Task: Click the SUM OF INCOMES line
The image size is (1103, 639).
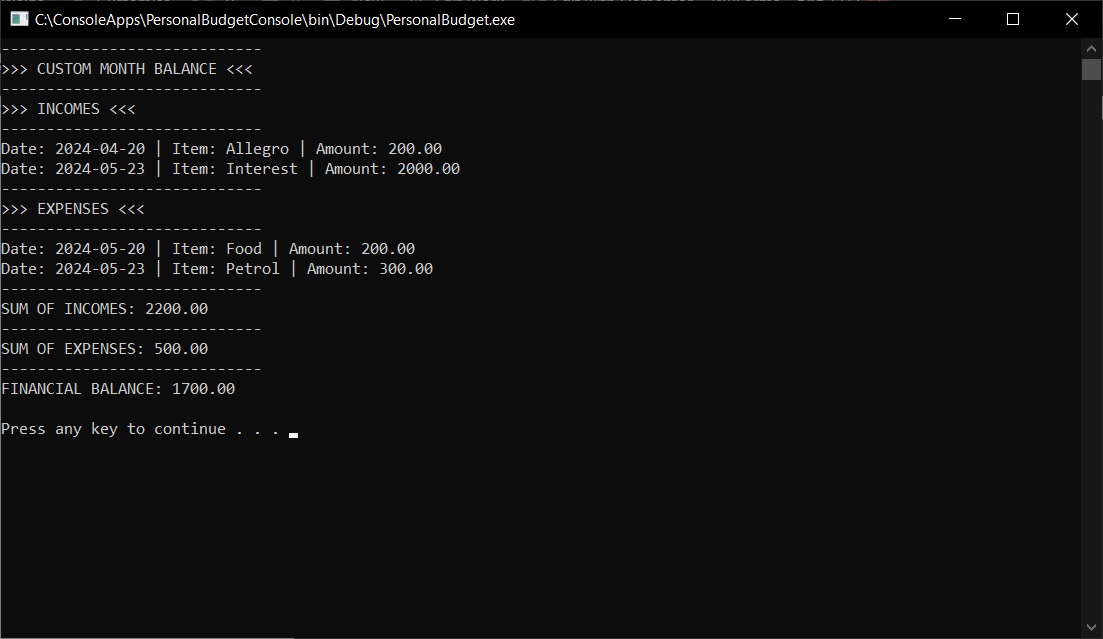Action: pos(105,309)
